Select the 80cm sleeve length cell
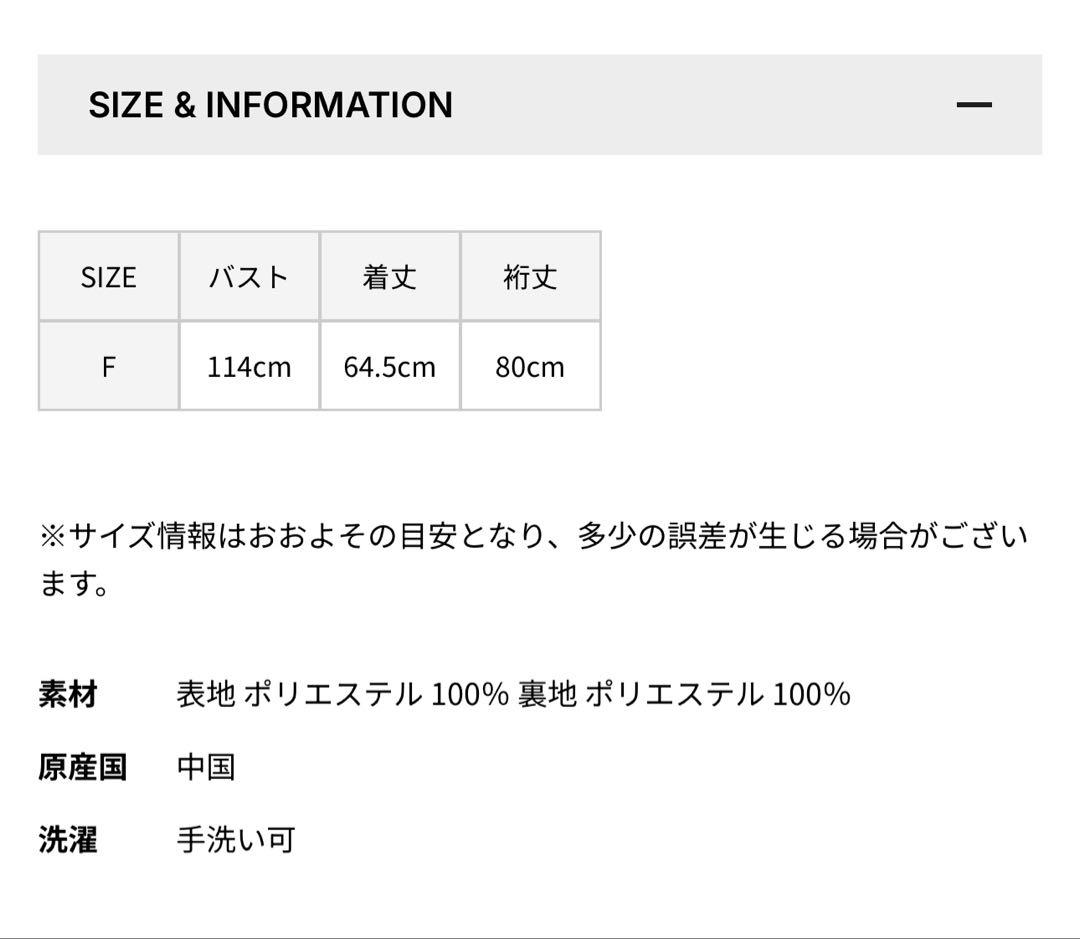Viewport: 1080px width, 939px height. [x=531, y=367]
